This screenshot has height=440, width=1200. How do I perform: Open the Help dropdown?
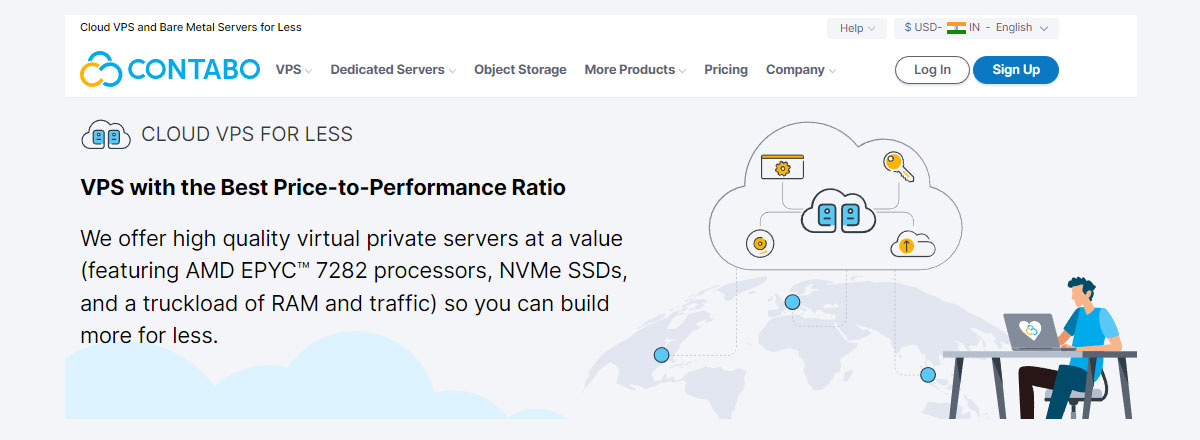(857, 28)
